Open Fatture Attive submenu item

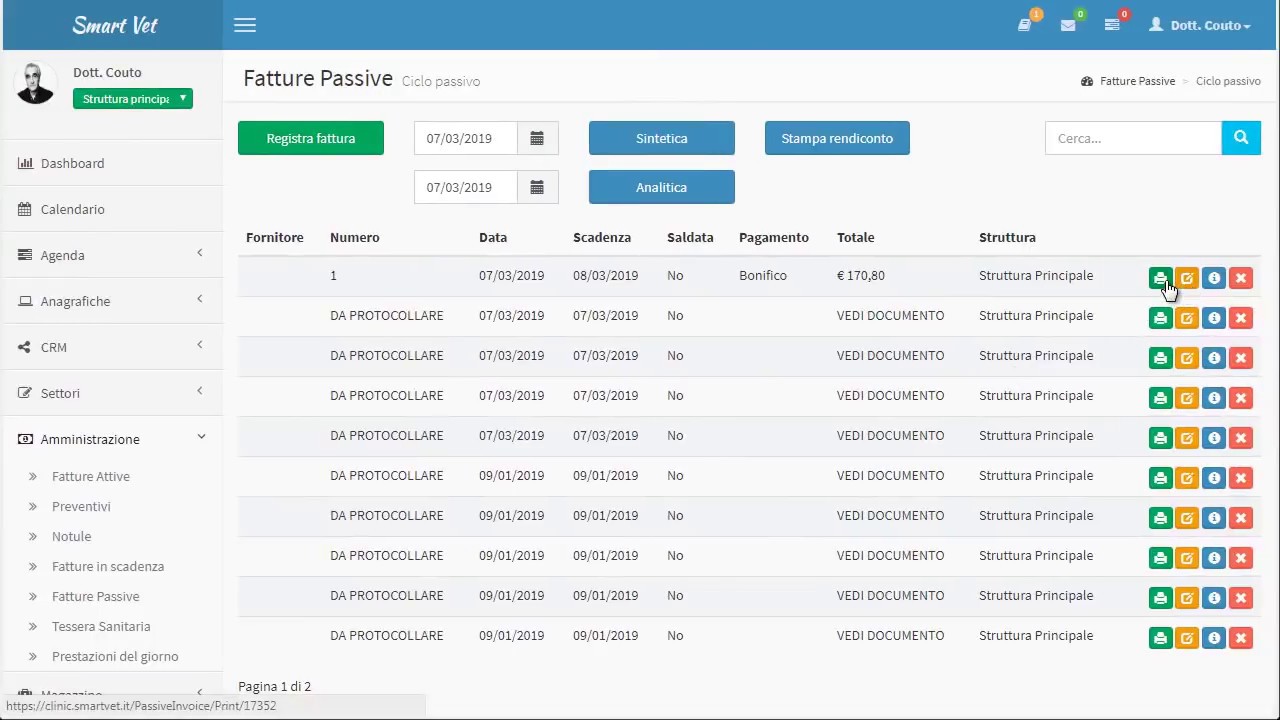pyautogui.click(x=91, y=476)
